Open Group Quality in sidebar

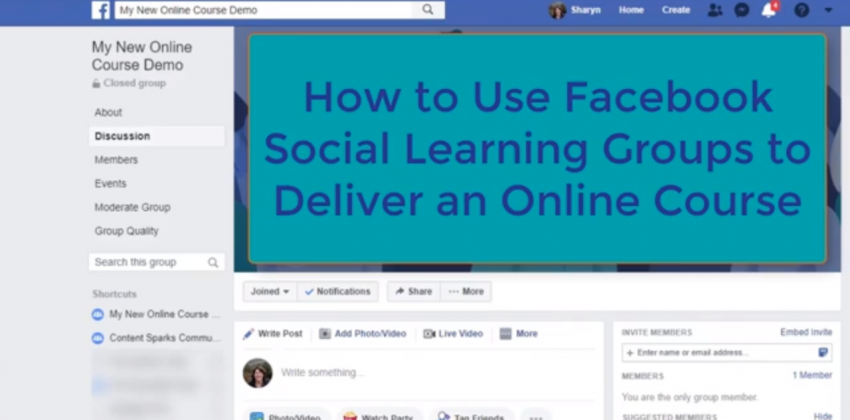(x=126, y=231)
